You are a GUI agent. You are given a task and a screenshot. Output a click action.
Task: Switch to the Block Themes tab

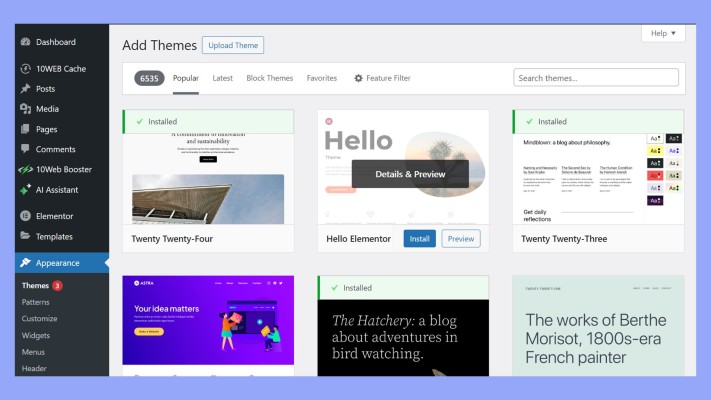click(269, 78)
